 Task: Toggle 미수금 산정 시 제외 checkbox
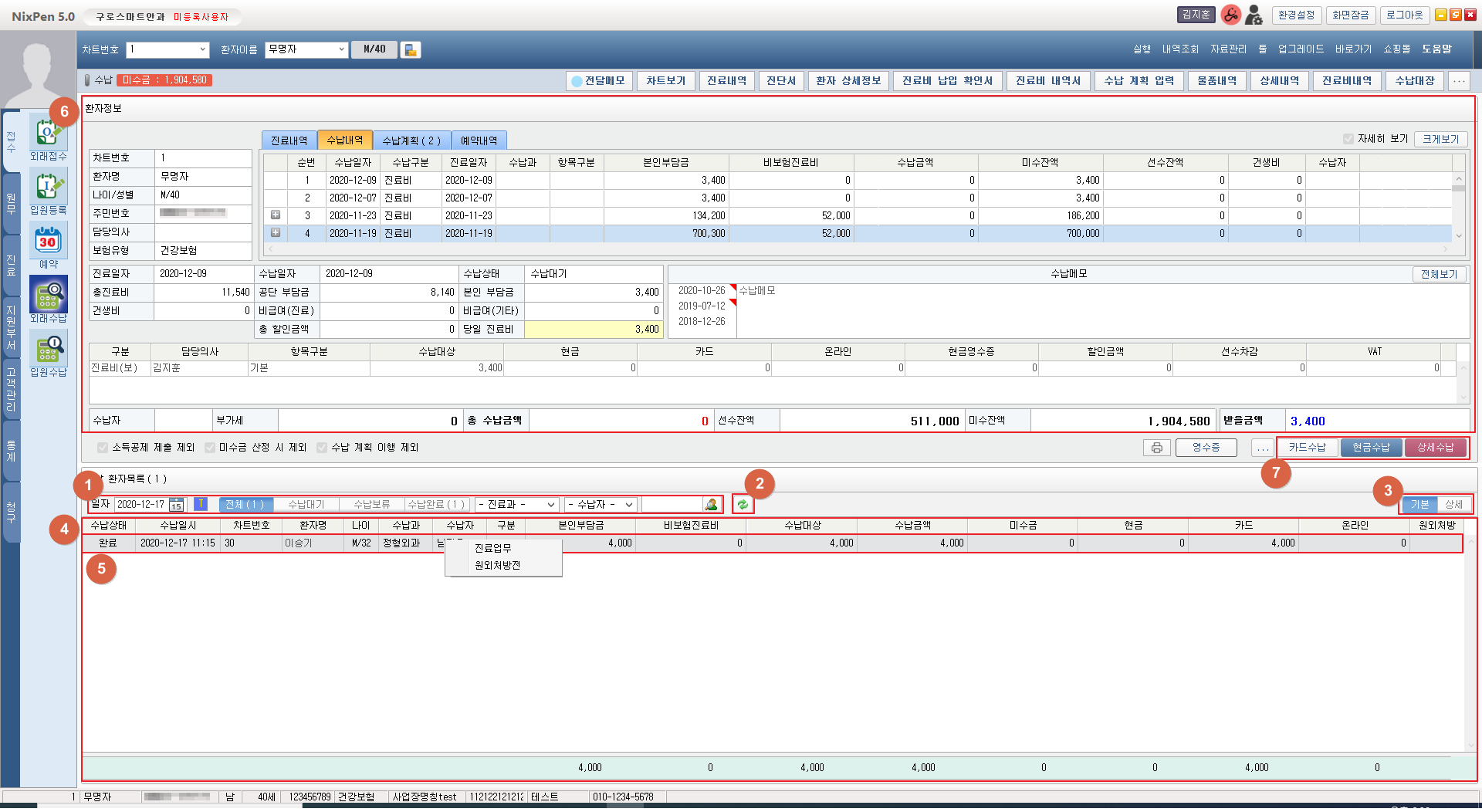210,448
